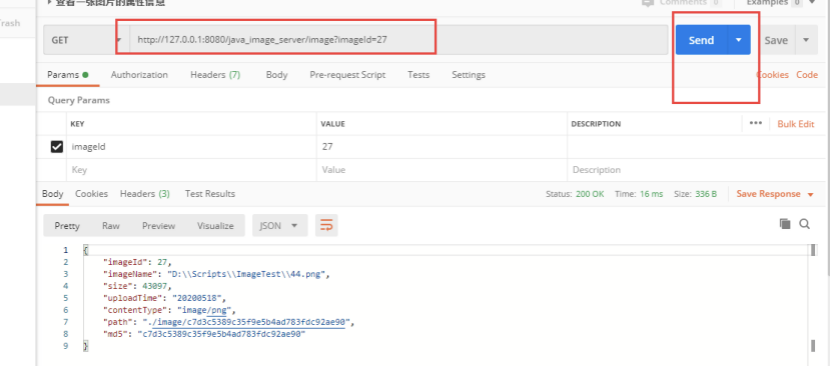The height and width of the screenshot is (366, 830).
Task: Click the Code link
Action: pos(807,75)
